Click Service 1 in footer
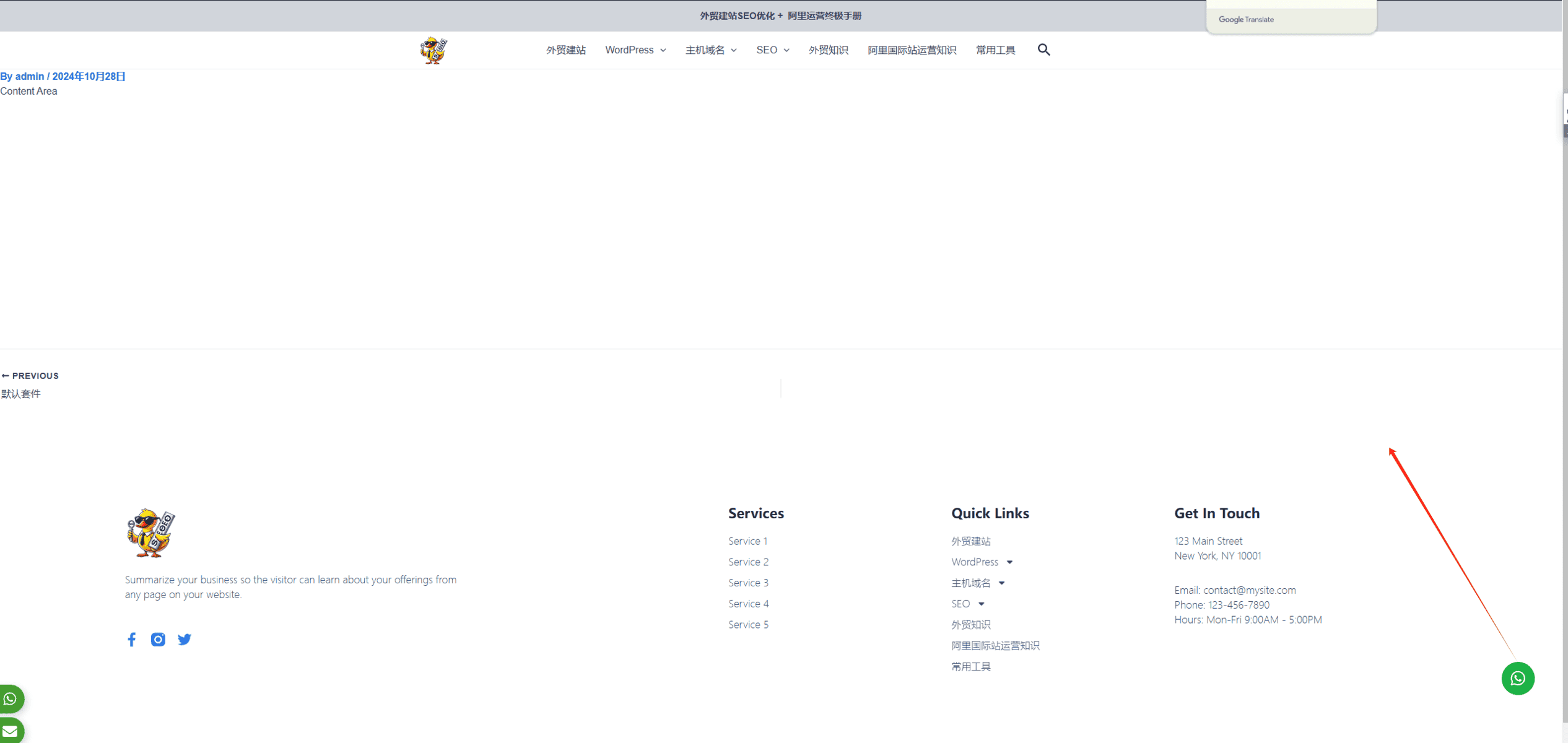 click(x=747, y=541)
